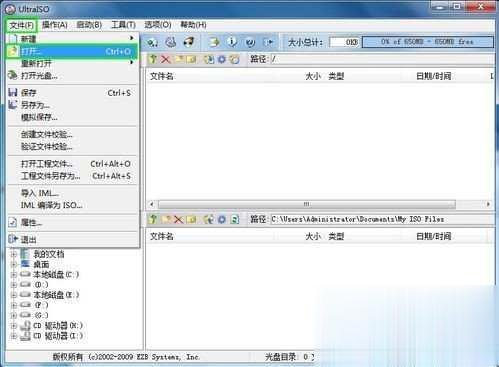Click the mount to virtual drive icon
Screen dimensions: 499x367
[189, 42]
